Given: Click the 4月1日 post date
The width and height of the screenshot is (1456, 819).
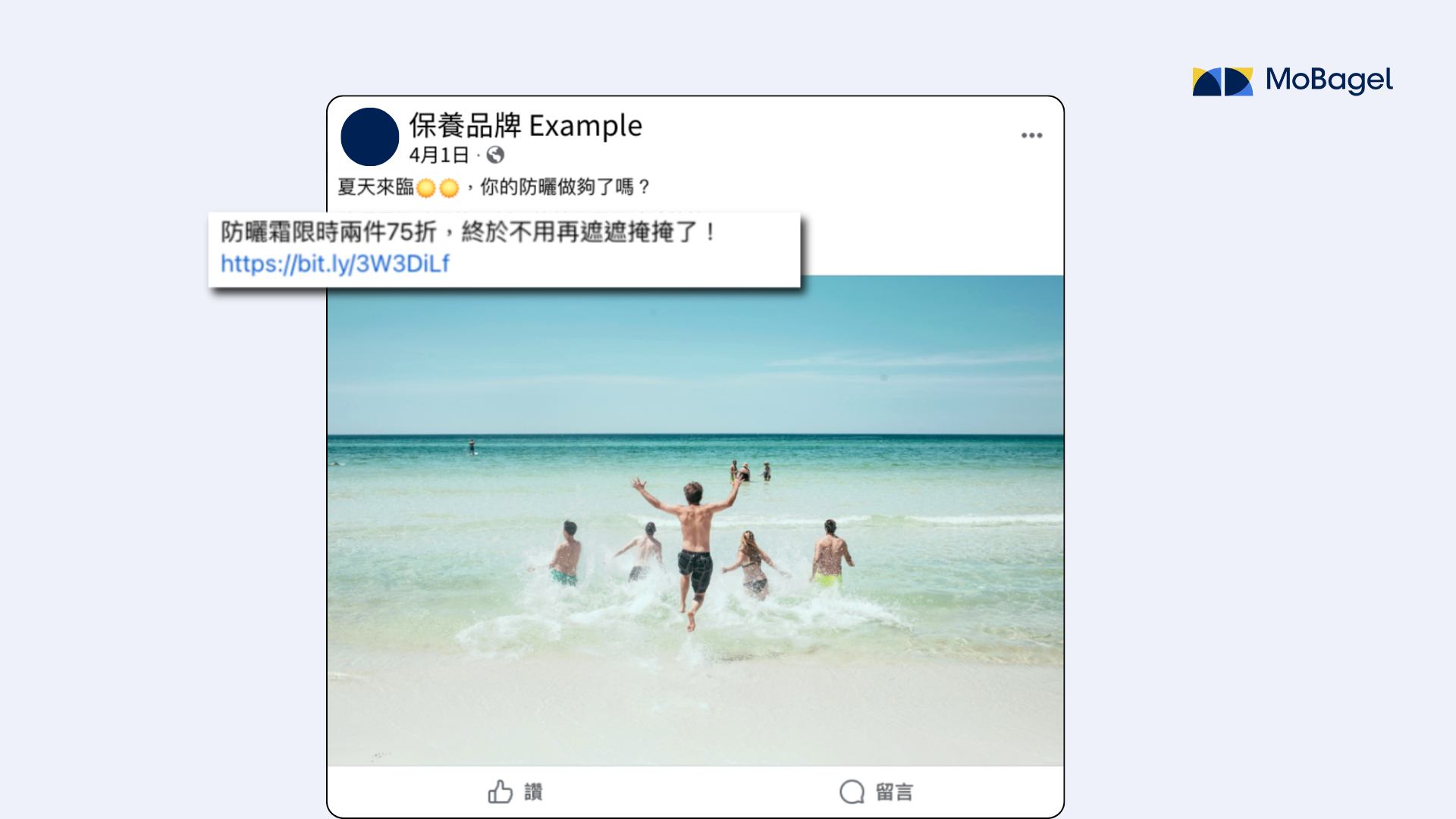Looking at the screenshot, I should point(439,155).
